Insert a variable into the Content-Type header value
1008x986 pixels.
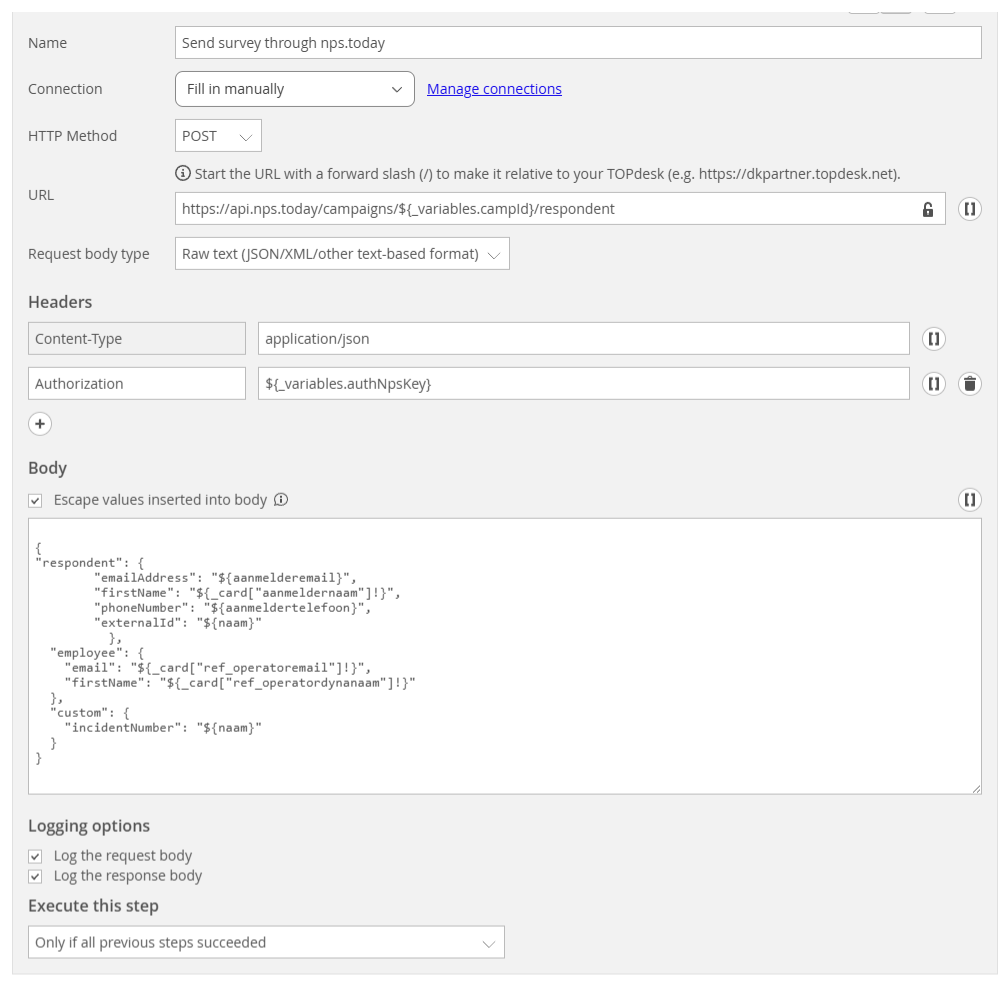(933, 338)
